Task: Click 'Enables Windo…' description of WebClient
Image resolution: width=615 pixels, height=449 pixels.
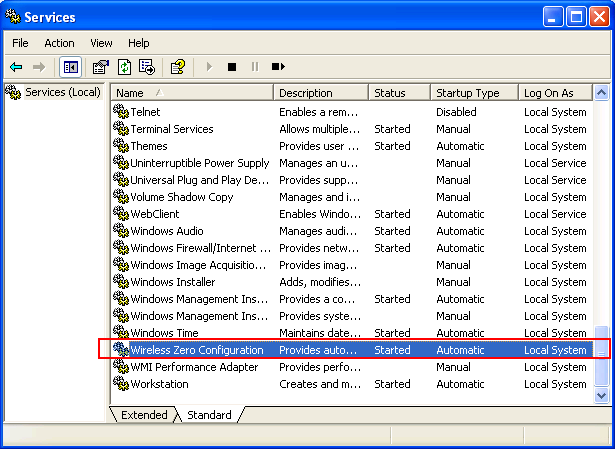Action: (320, 214)
